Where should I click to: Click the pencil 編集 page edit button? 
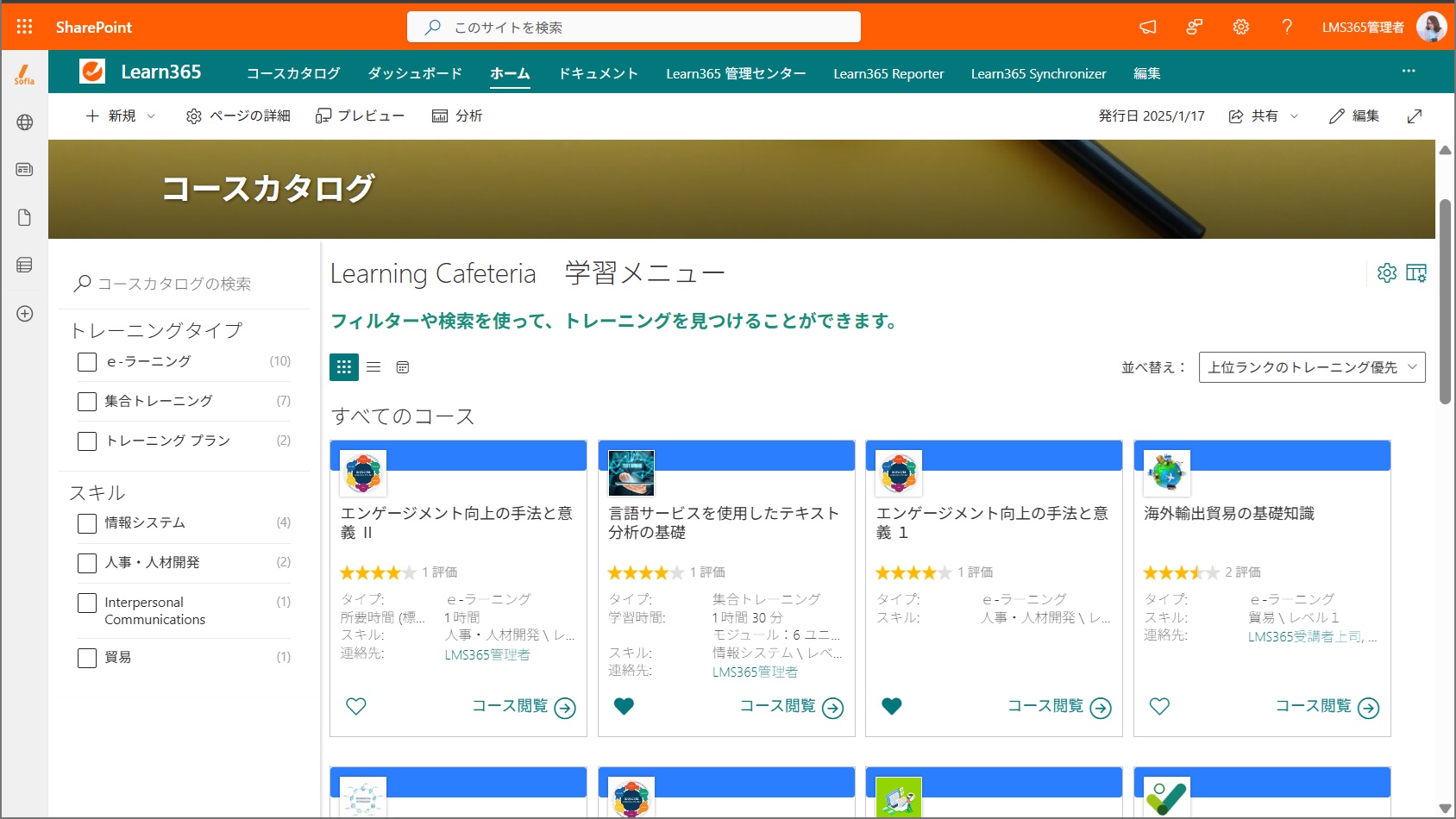[1353, 116]
